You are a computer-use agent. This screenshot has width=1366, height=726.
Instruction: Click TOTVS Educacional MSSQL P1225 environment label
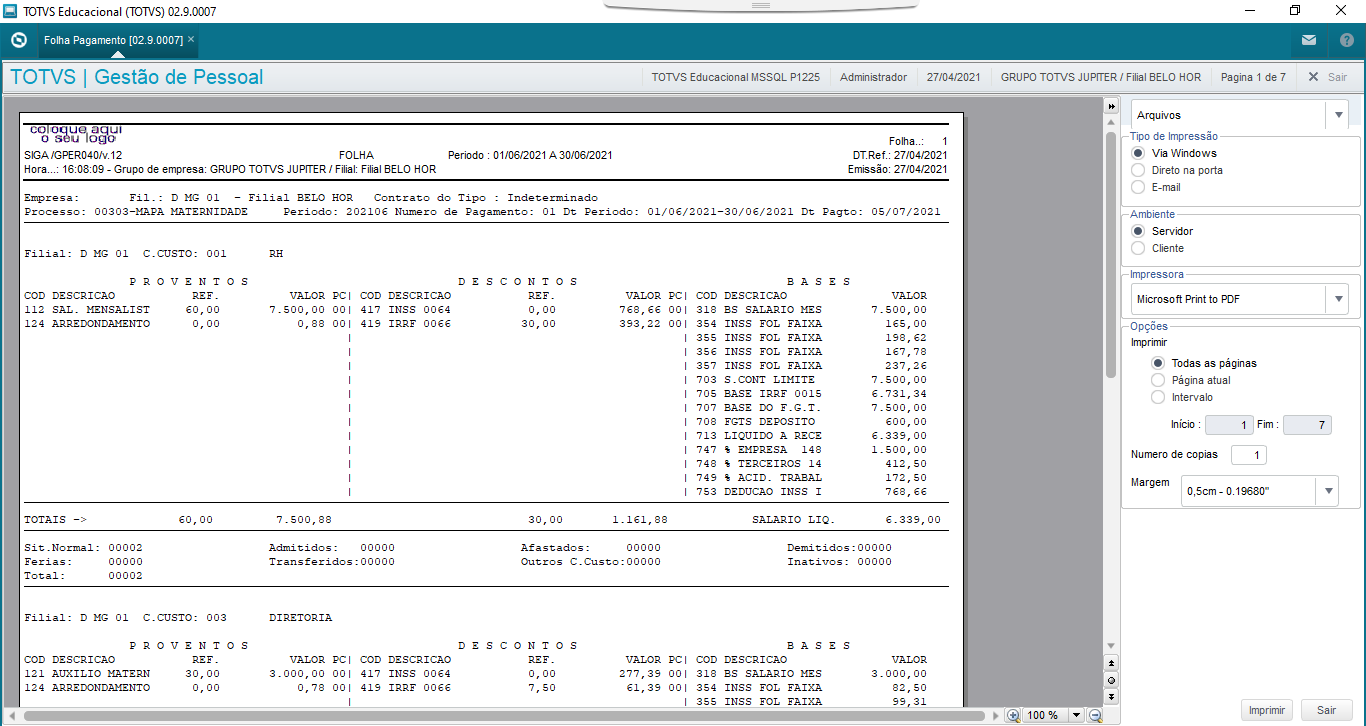(735, 77)
